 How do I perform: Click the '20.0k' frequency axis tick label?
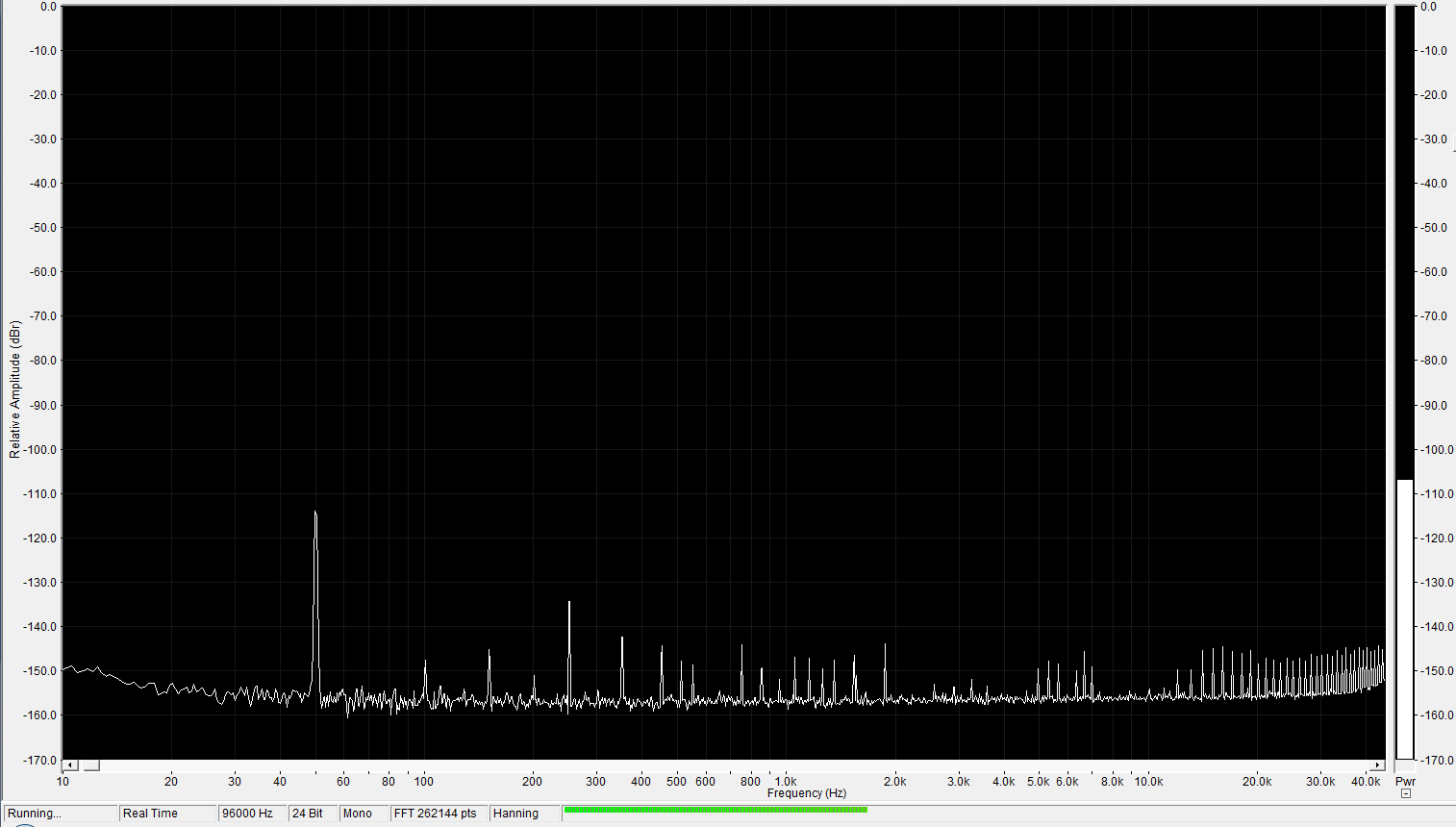[1257, 782]
